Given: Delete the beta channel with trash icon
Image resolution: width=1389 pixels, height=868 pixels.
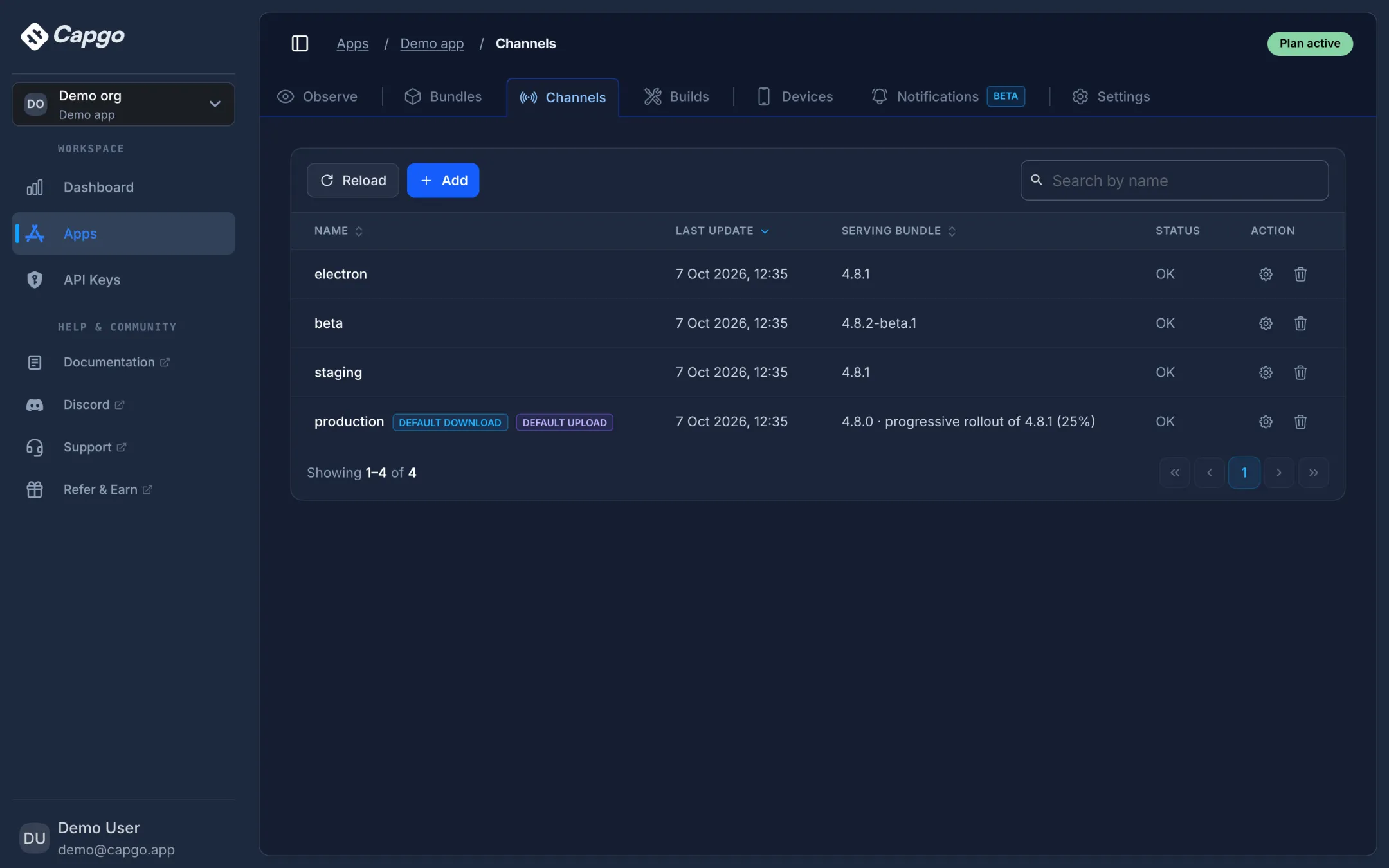Looking at the screenshot, I should pos(1300,323).
